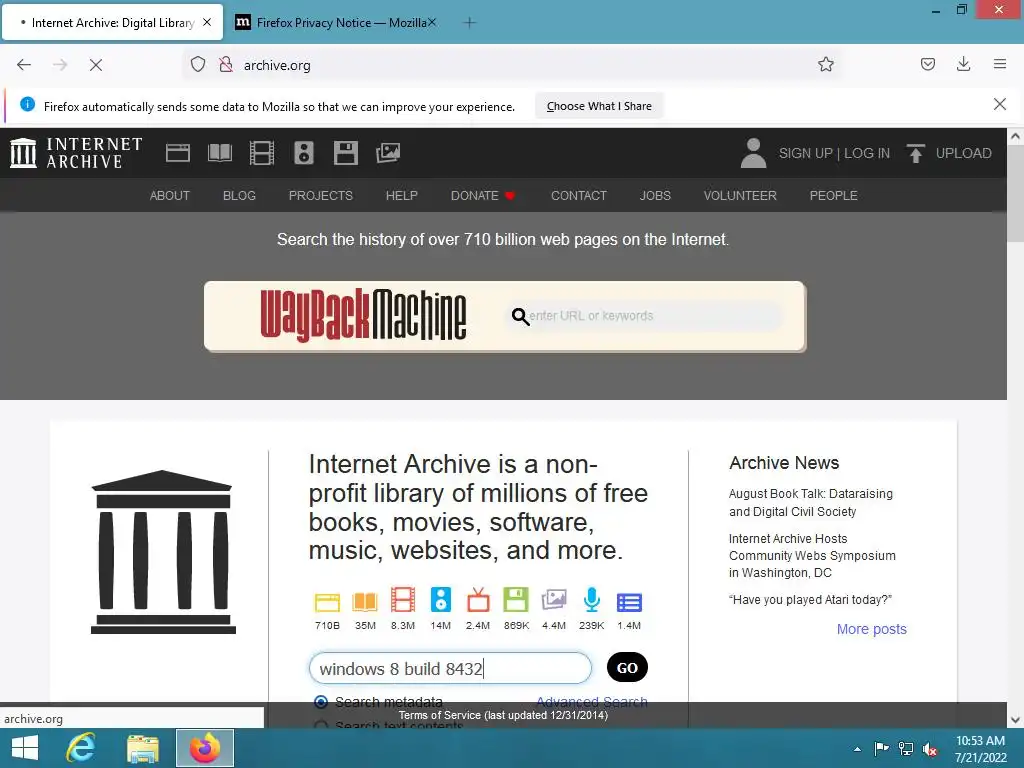Switch to the Internet Archive tab
The image size is (1024, 768).
point(113,22)
